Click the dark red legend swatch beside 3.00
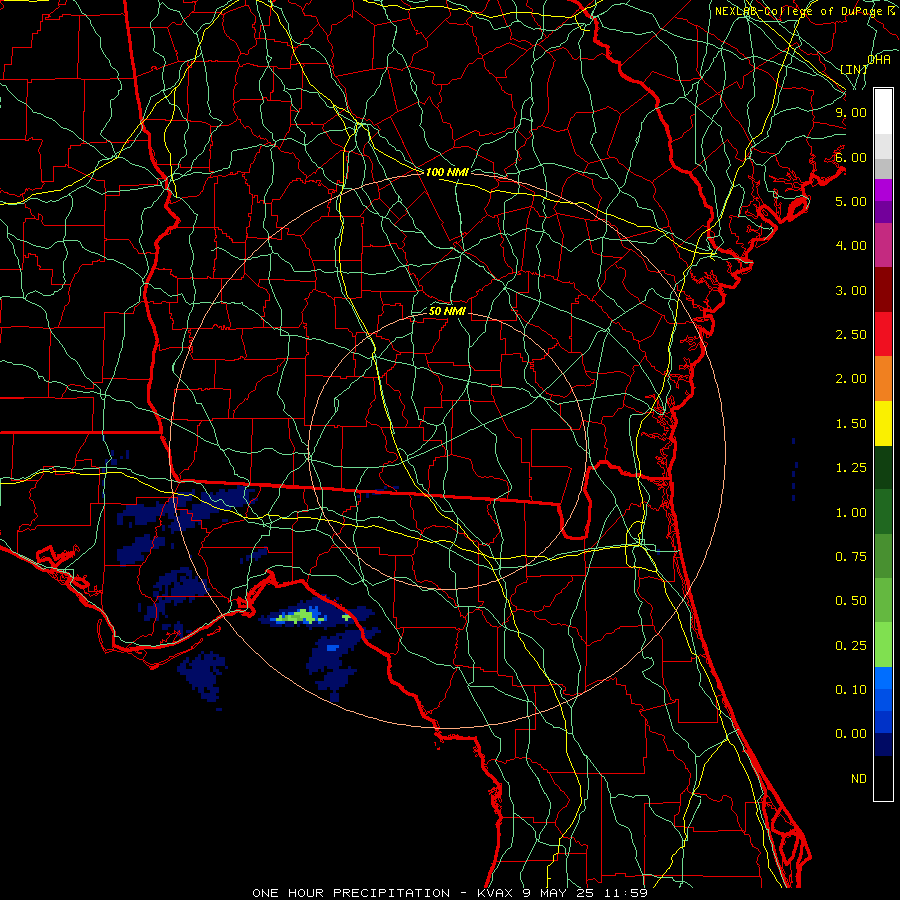 click(x=883, y=290)
